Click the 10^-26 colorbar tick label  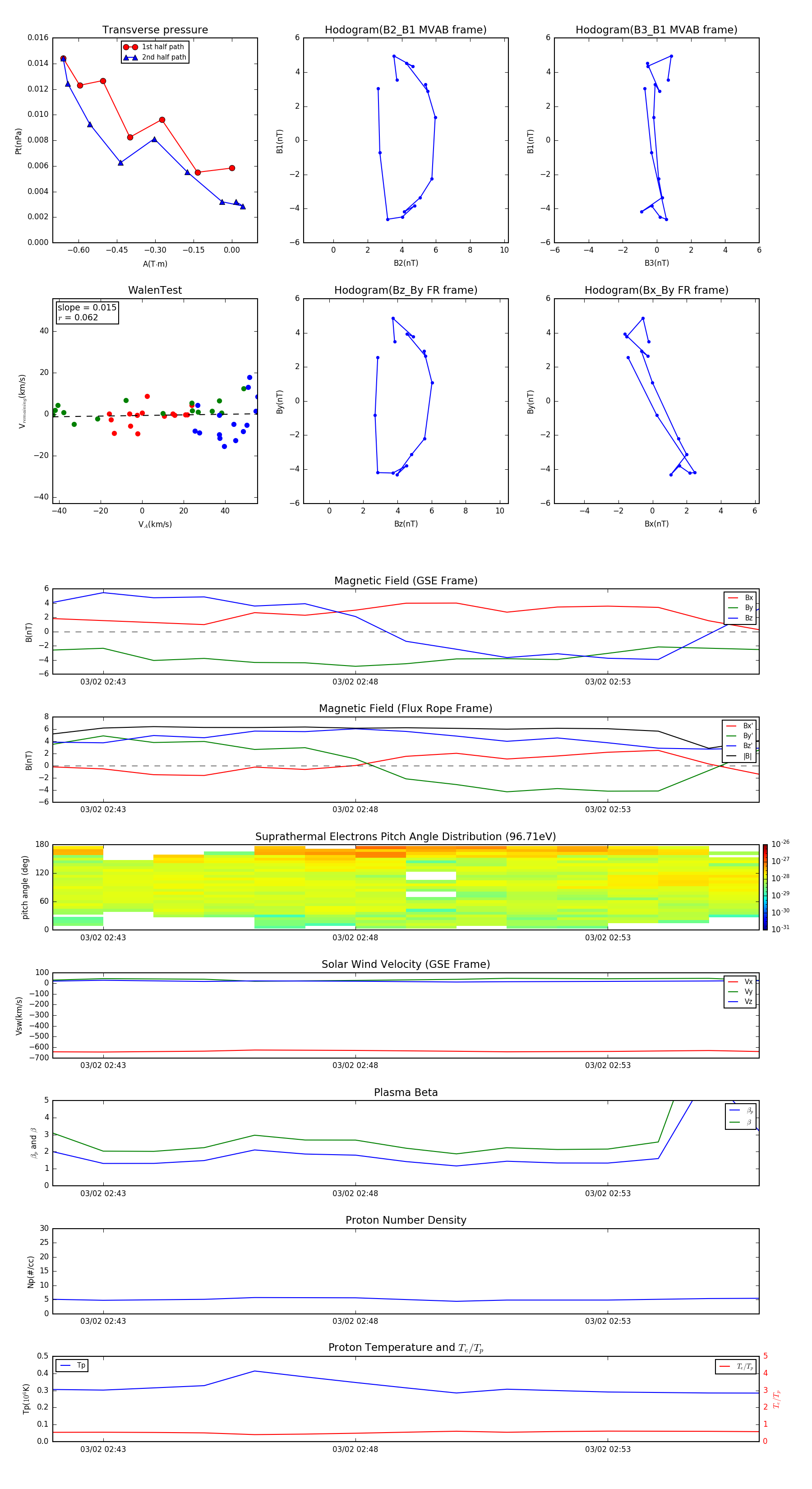780,844
